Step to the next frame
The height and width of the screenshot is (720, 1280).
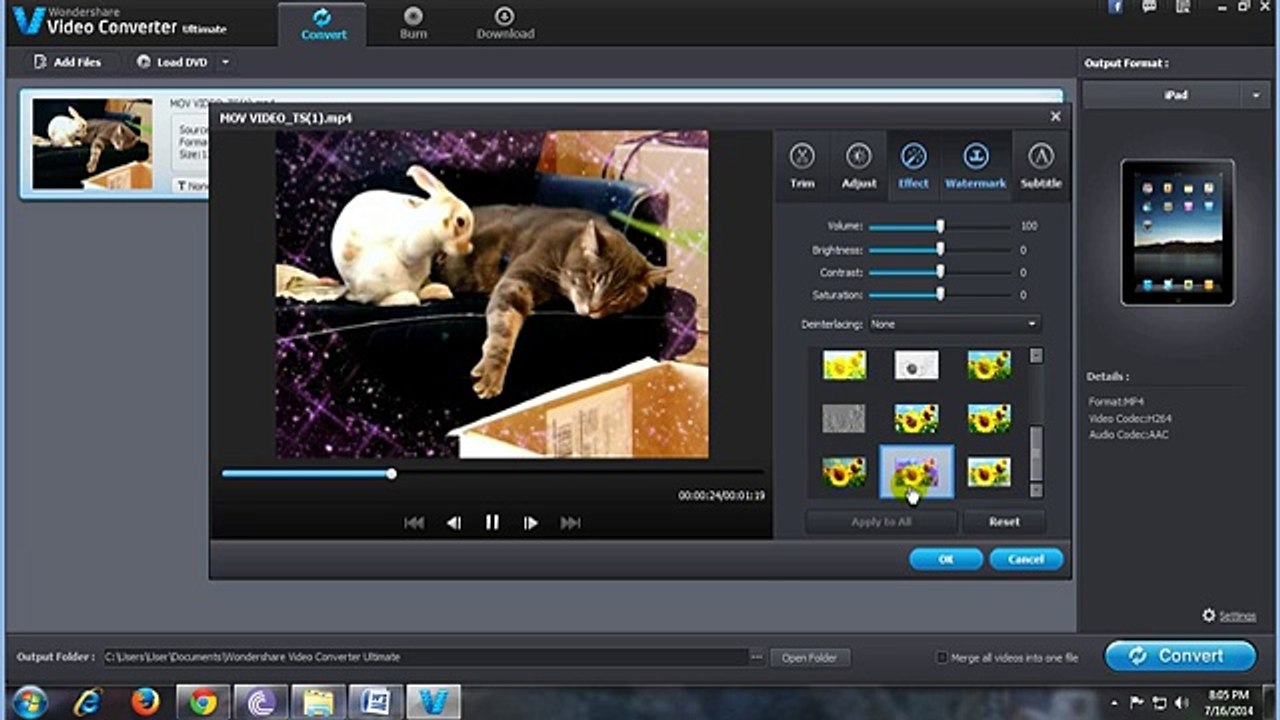[531, 522]
